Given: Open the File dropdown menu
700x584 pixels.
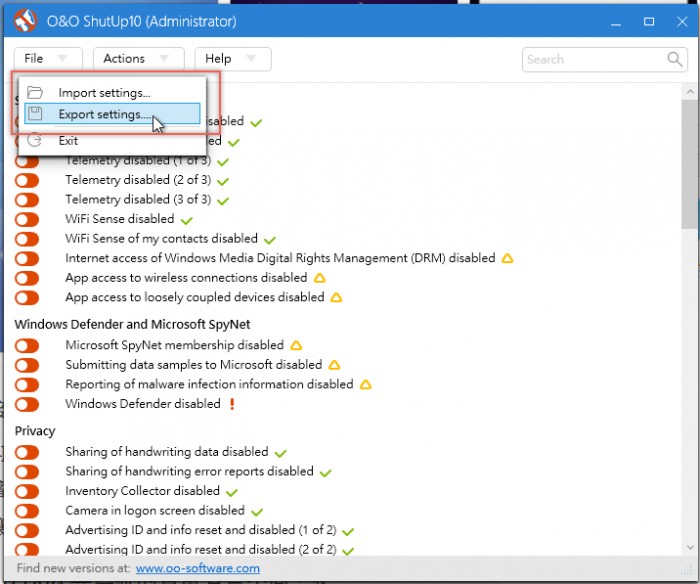Looking at the screenshot, I should coord(48,58).
